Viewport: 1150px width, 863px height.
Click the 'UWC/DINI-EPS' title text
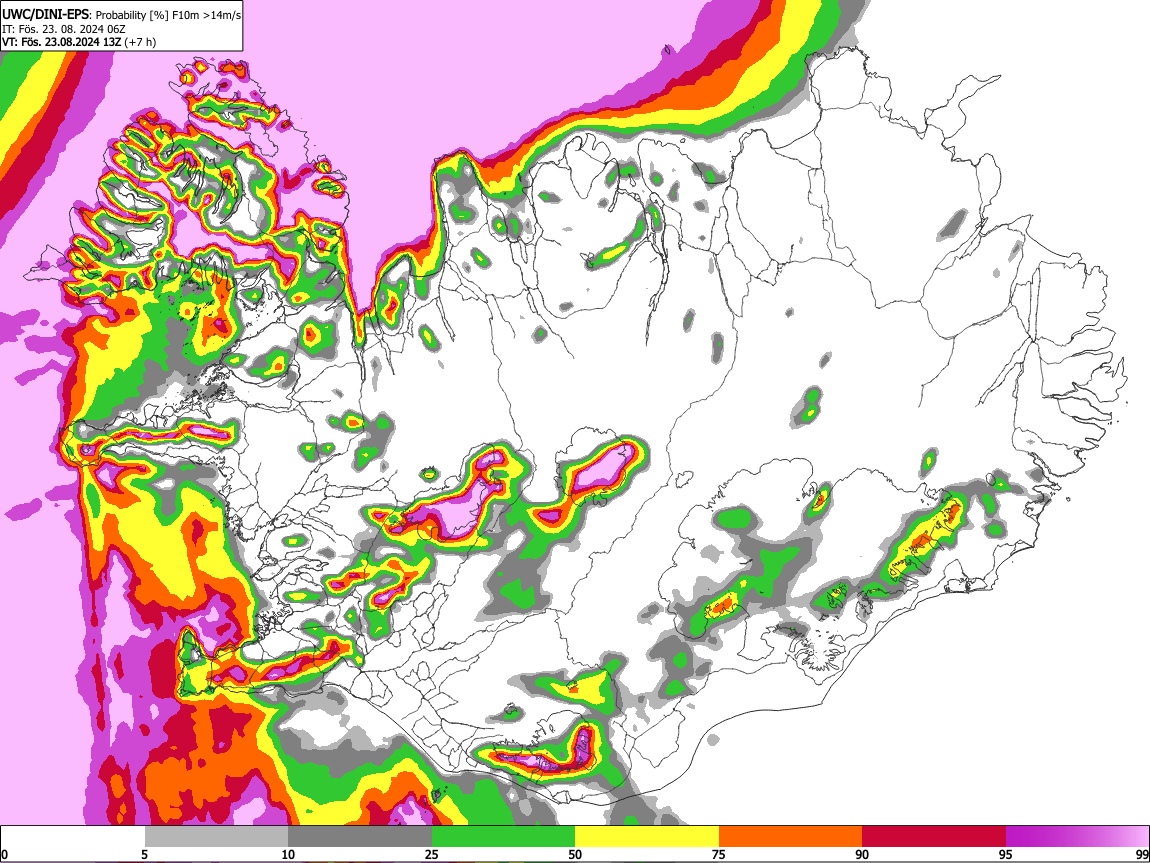(x=46, y=15)
